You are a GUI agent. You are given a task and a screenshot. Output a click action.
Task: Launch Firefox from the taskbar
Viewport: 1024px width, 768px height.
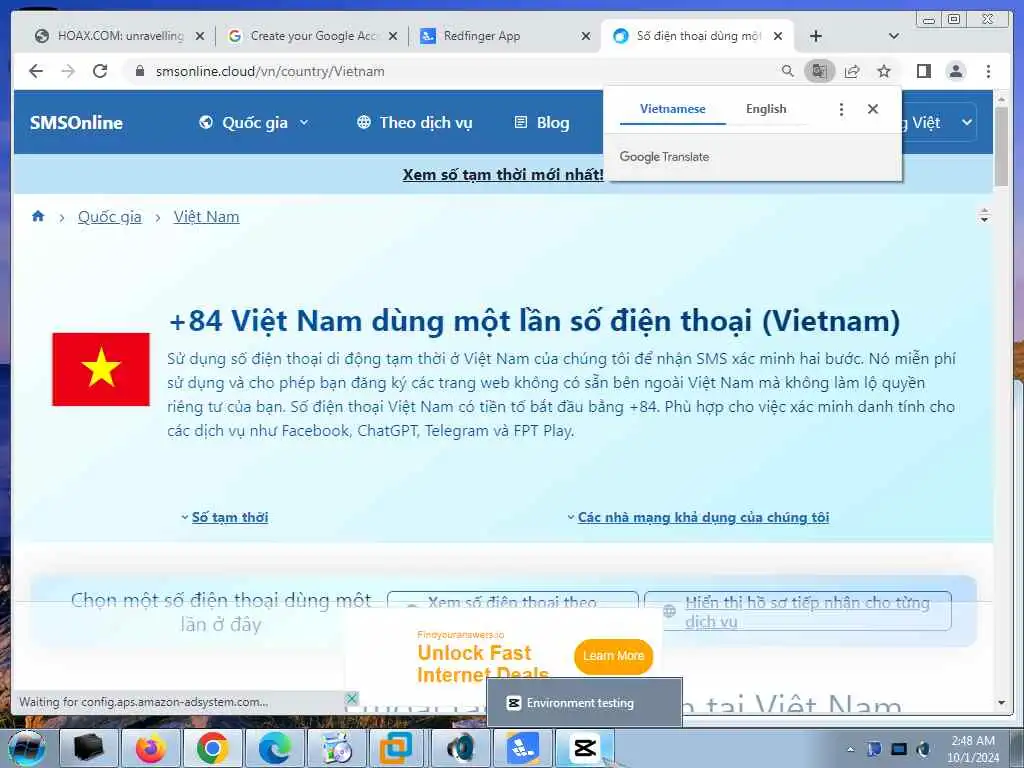point(151,748)
